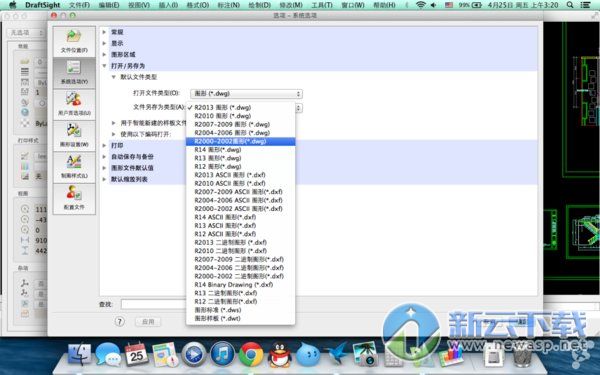Choose R13 图形(*.dwg) option
600x375 pixels.
240,158
